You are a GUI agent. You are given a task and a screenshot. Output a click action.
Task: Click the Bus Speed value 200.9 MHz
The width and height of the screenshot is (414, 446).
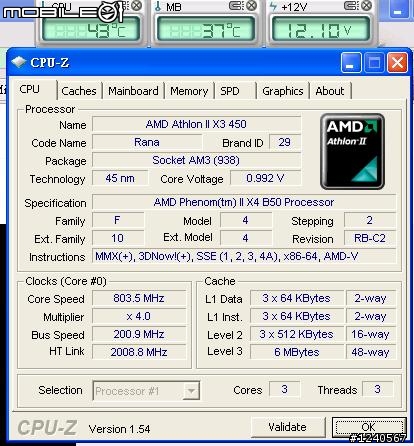pyautogui.click(x=139, y=334)
